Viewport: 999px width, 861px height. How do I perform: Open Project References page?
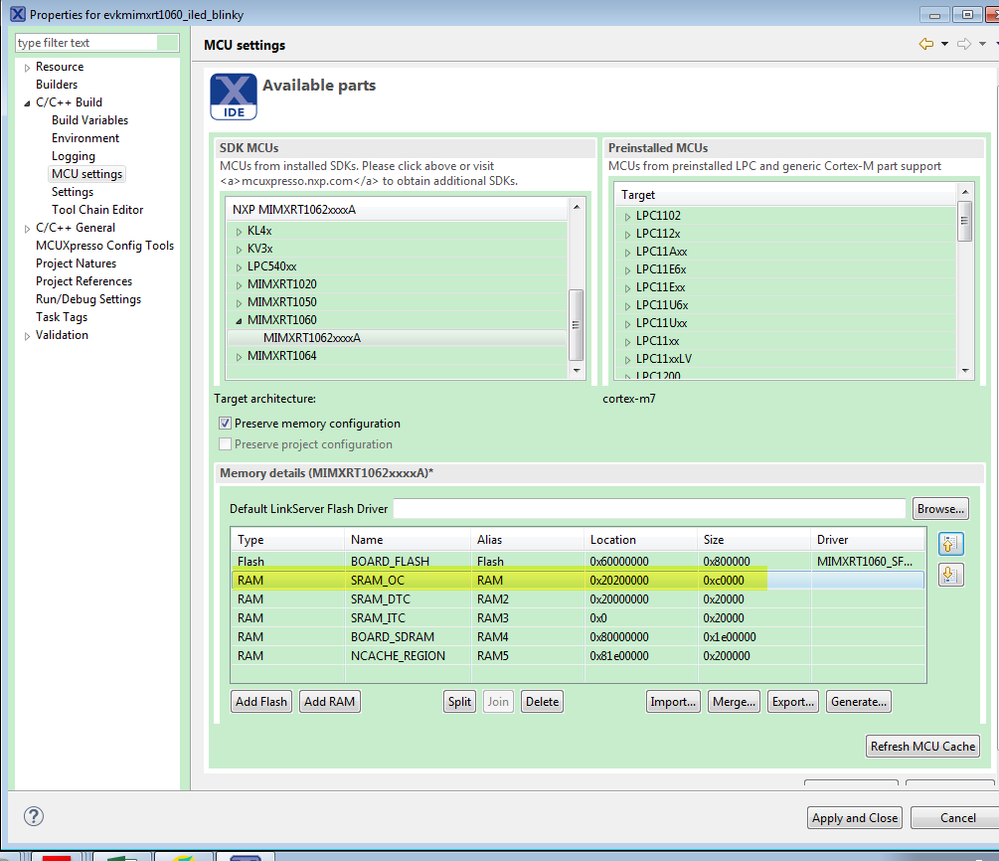coord(84,281)
